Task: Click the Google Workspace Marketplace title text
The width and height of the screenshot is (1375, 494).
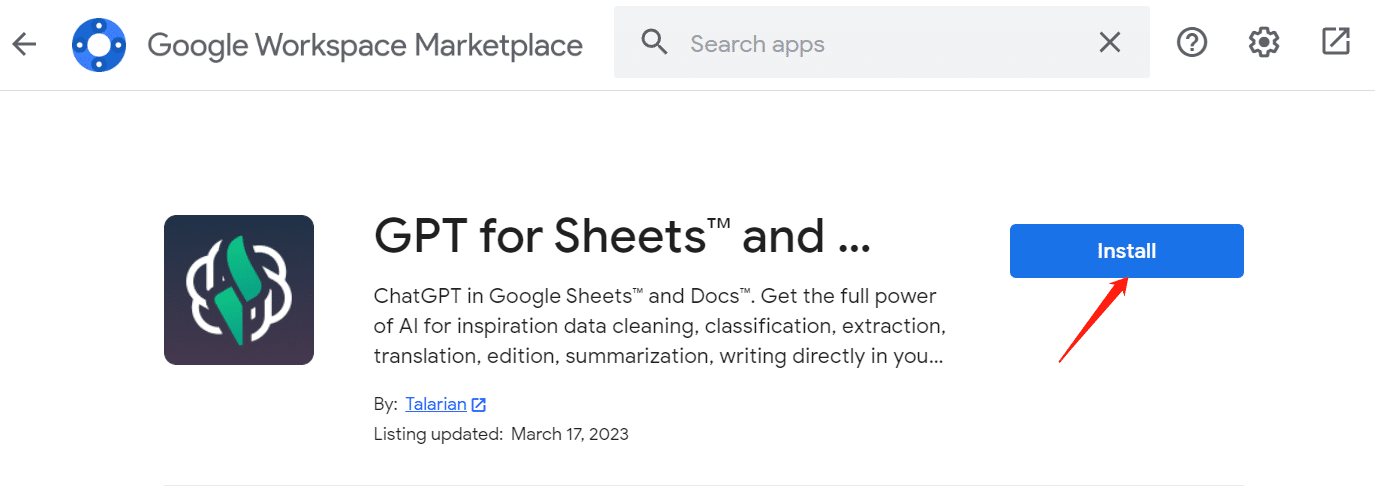Action: pyautogui.click(x=365, y=45)
